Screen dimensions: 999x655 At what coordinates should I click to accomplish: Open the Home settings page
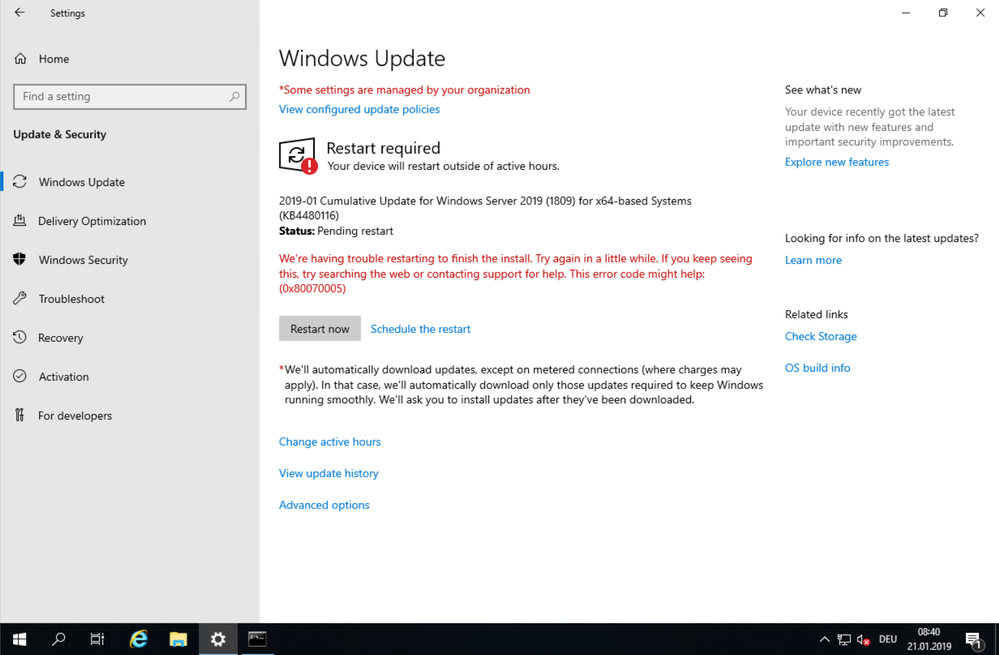pyautogui.click(x=54, y=59)
